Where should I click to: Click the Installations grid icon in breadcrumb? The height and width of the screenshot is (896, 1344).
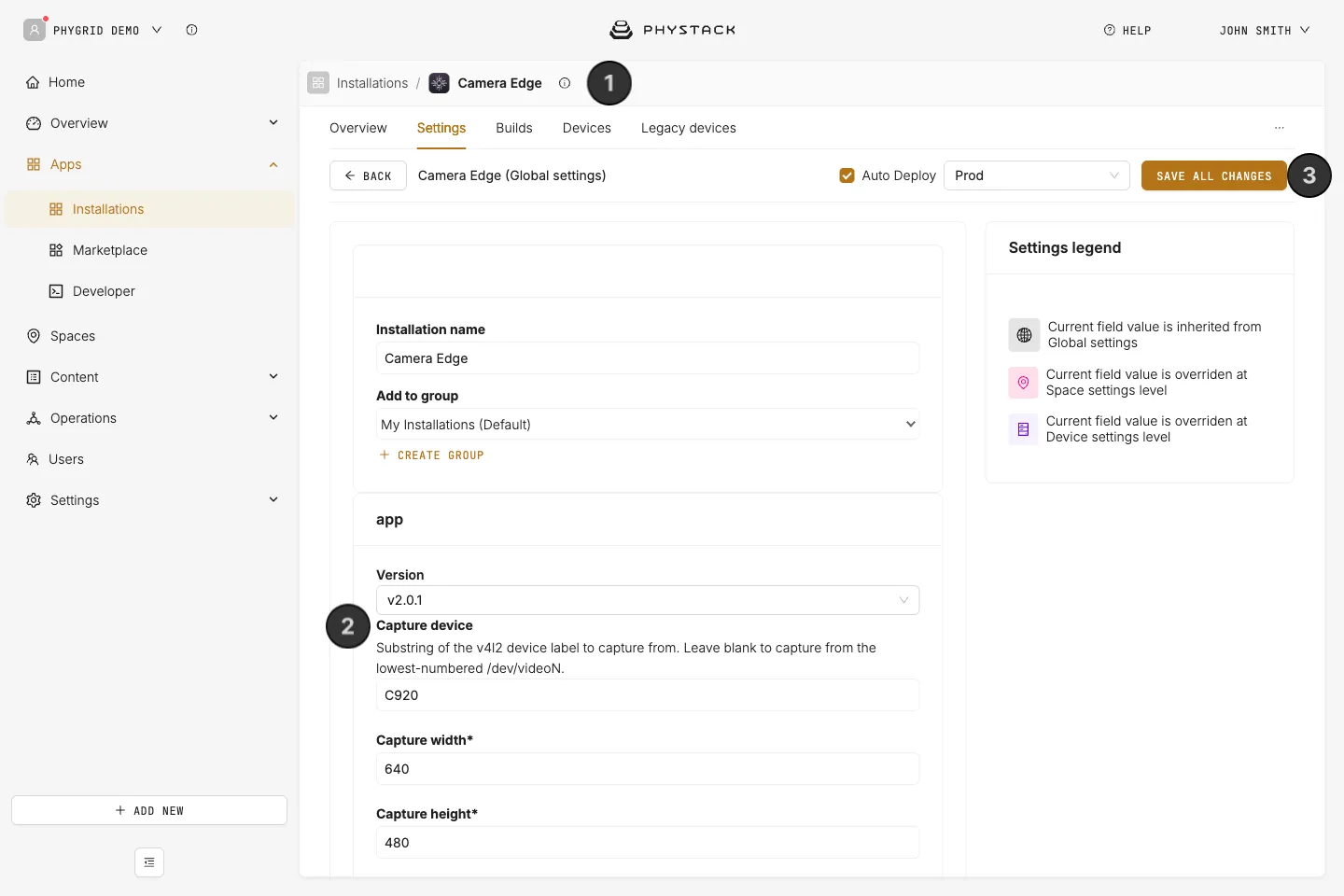(318, 83)
